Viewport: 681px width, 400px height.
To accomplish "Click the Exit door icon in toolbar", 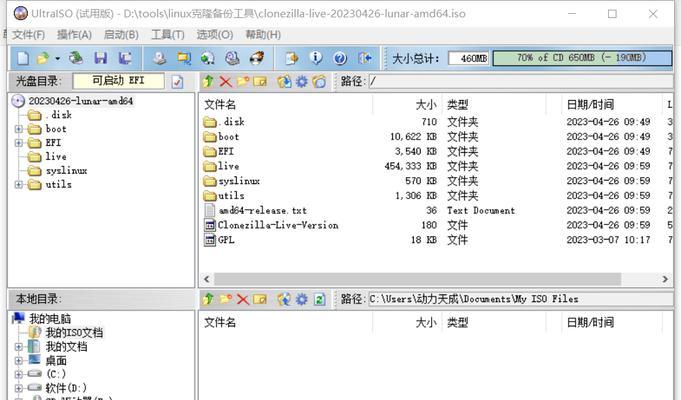I will (x=364, y=58).
